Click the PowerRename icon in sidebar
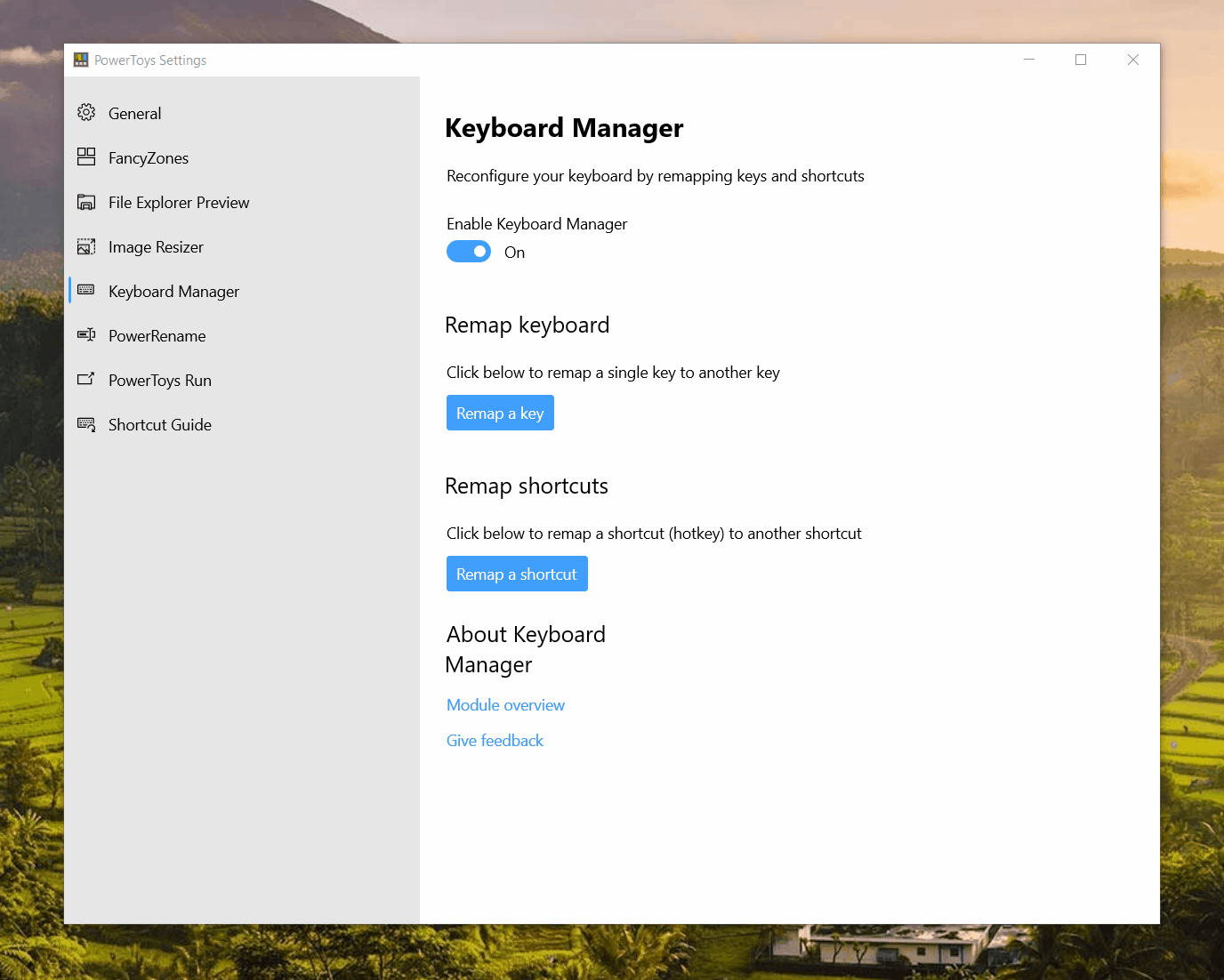This screenshot has height=980, width=1224. [86, 335]
